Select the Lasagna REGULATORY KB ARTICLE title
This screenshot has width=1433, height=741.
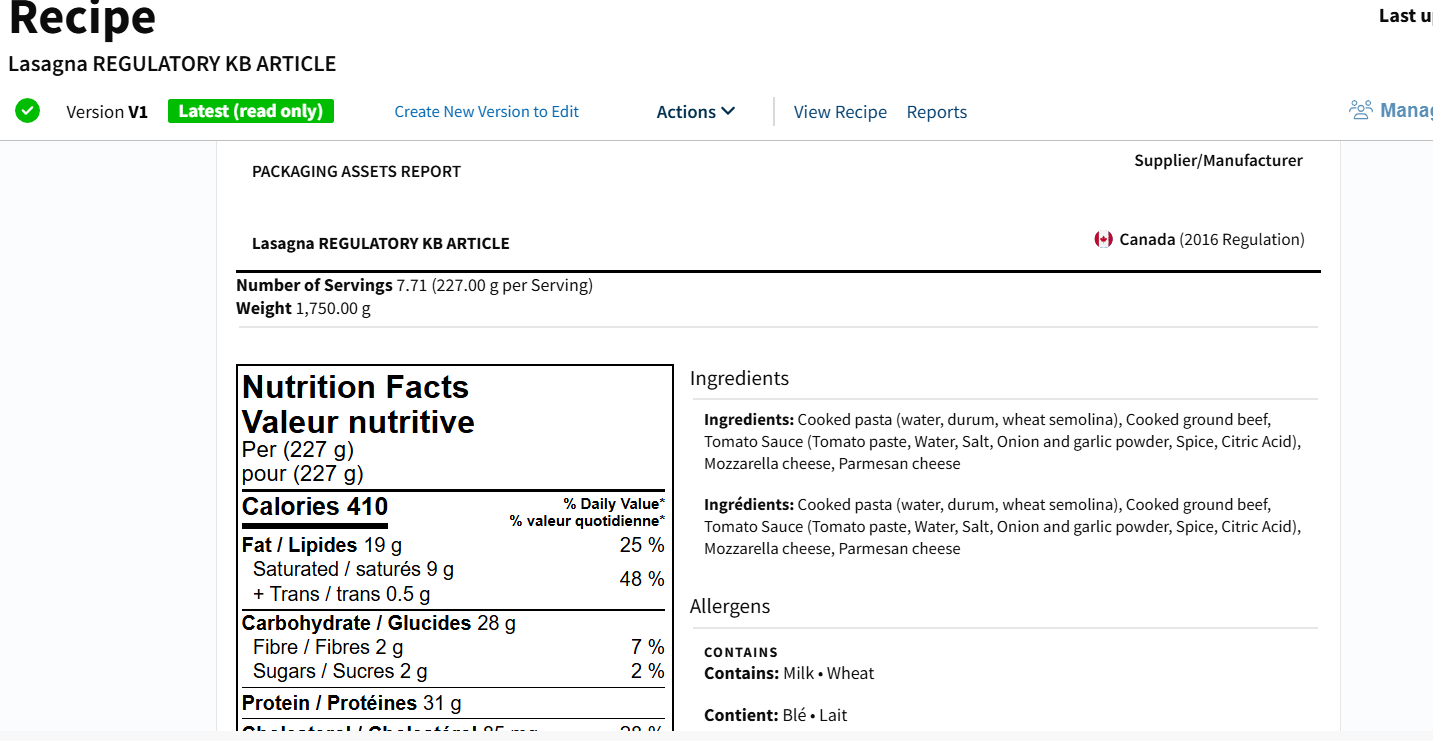click(171, 63)
